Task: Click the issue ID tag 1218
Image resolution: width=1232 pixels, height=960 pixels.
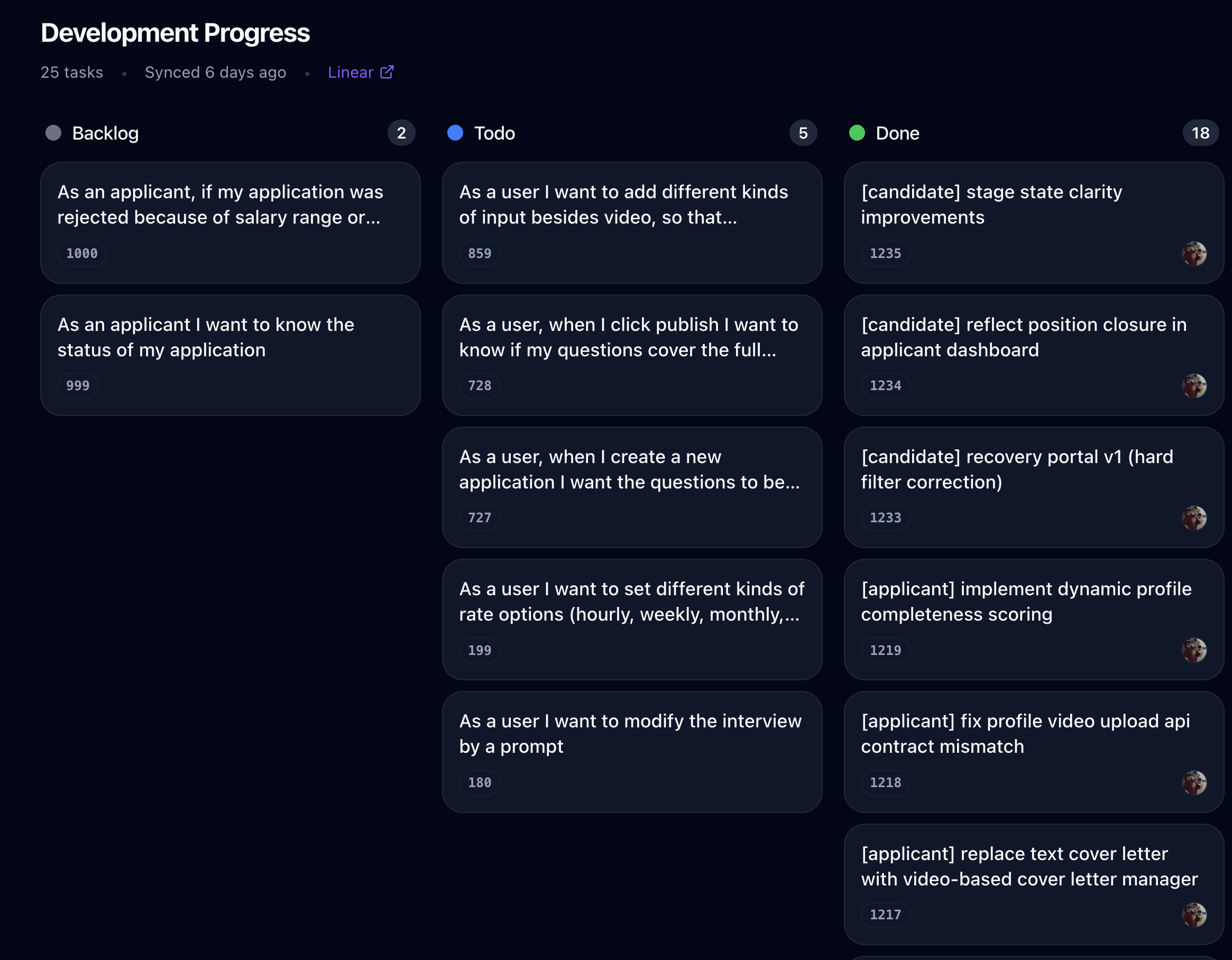Action: pos(885,783)
